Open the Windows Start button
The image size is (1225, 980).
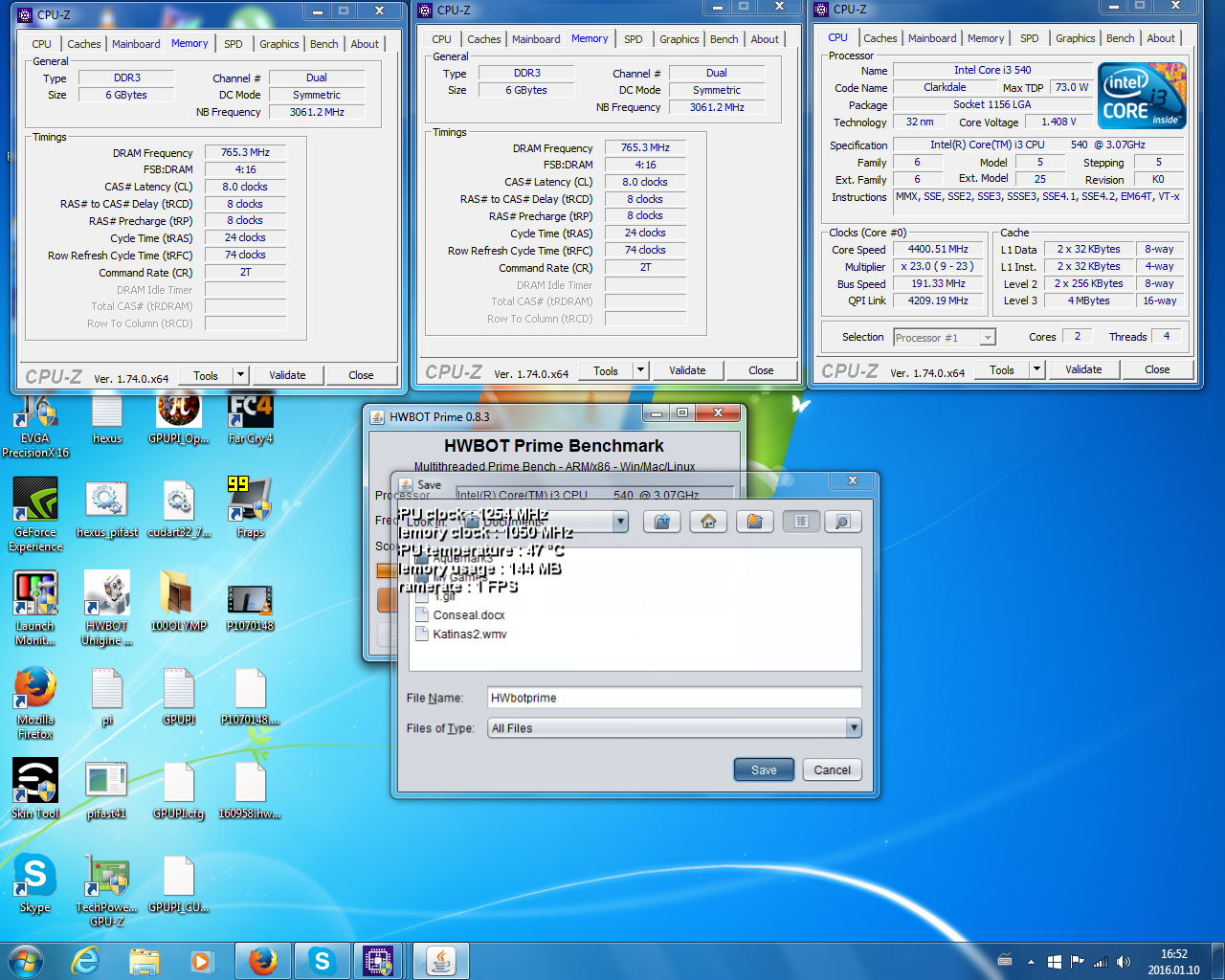[26, 960]
